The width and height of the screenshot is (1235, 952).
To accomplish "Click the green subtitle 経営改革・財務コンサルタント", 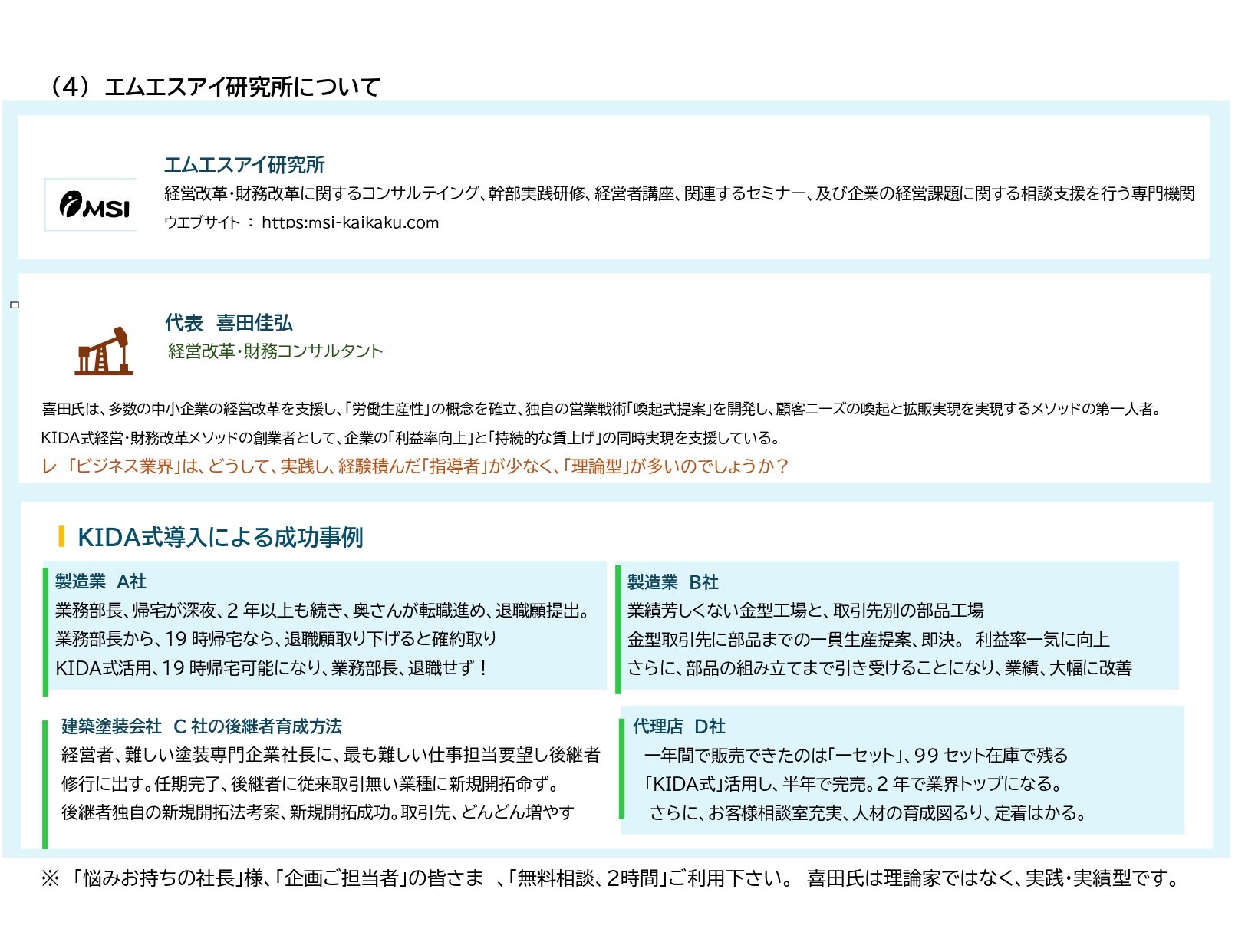I will [275, 351].
